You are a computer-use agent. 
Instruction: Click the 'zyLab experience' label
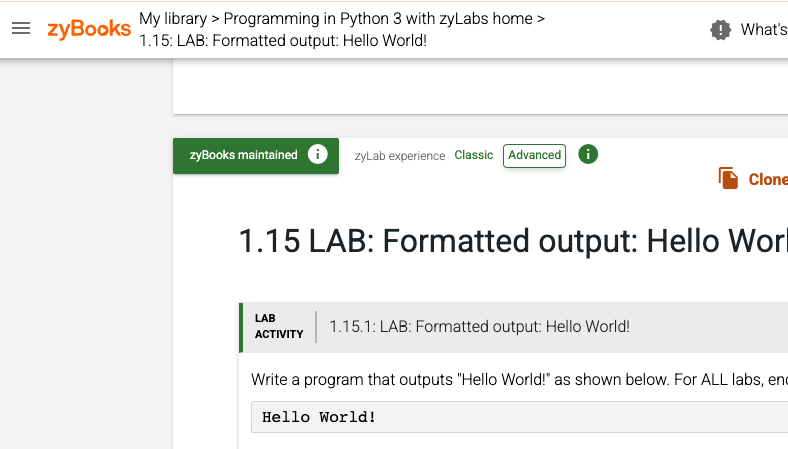(x=400, y=156)
